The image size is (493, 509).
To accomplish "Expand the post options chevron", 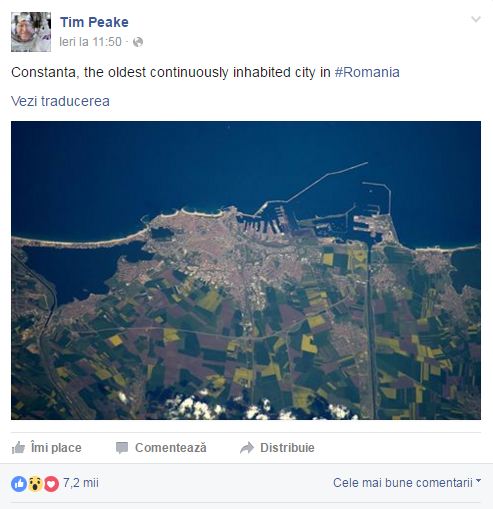I will tap(476, 19).
